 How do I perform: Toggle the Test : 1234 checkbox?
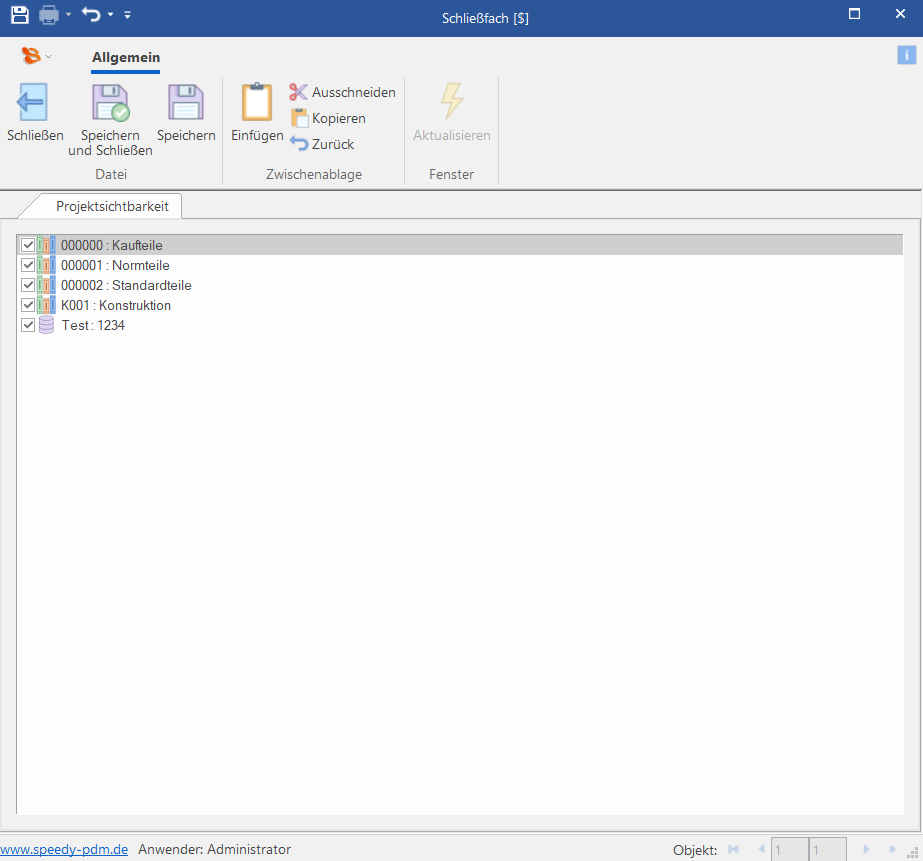(x=28, y=325)
